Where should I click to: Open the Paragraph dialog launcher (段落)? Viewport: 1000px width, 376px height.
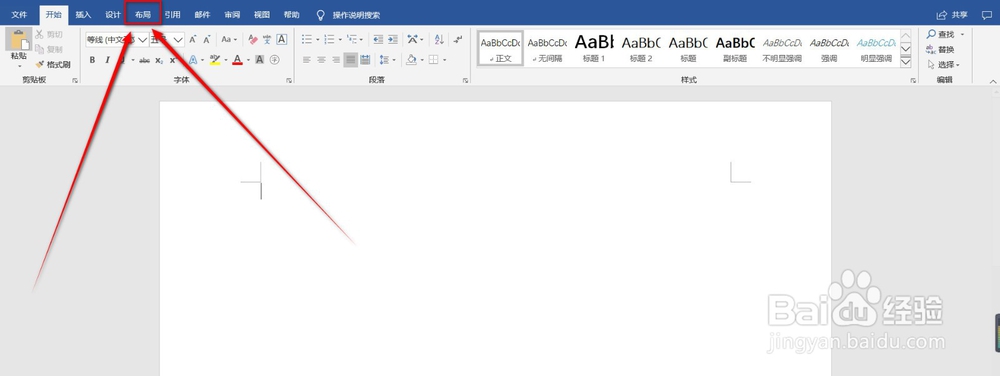pyautogui.click(x=466, y=80)
